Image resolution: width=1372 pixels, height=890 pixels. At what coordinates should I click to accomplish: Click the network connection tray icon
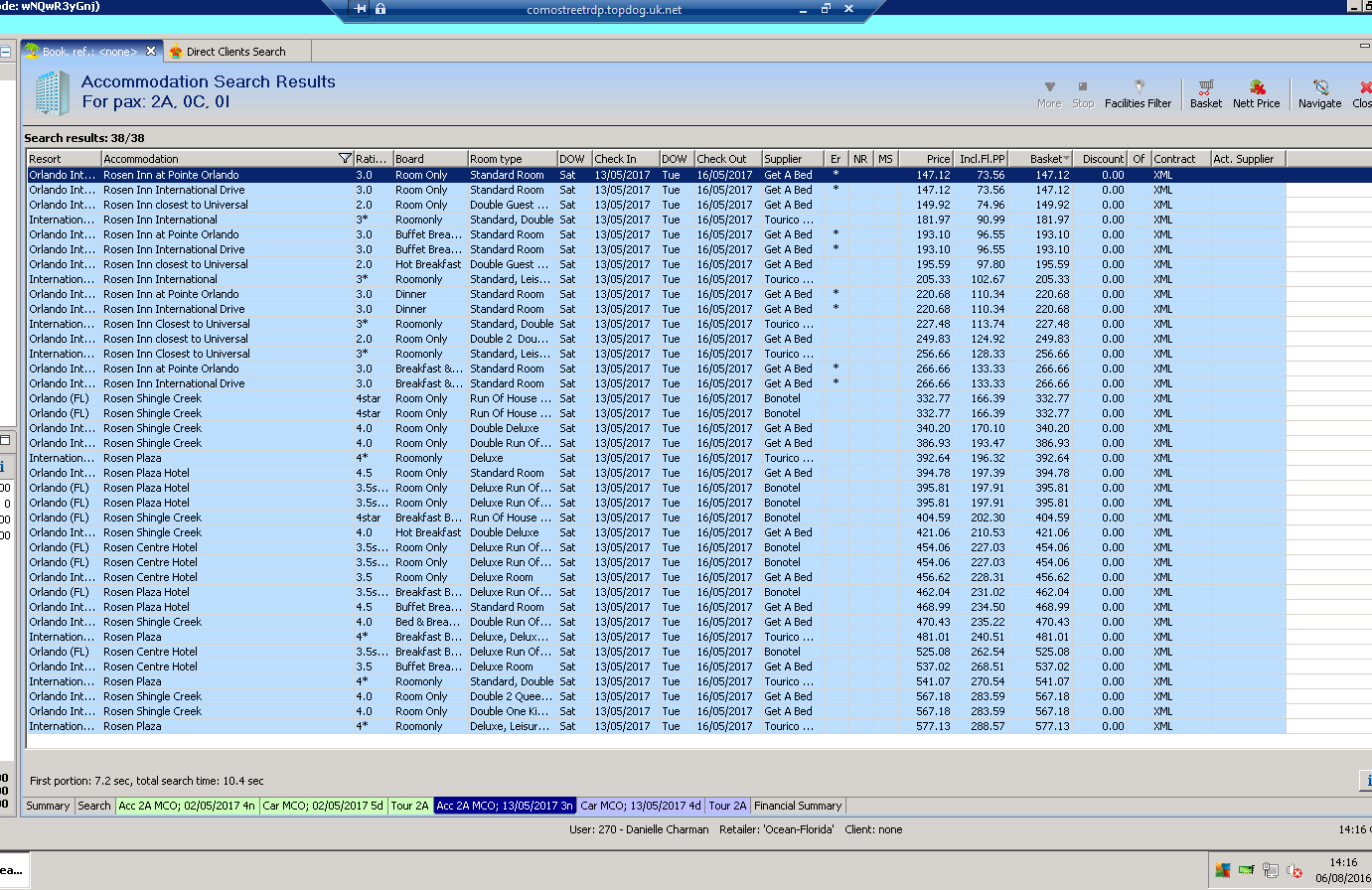tap(1271, 871)
